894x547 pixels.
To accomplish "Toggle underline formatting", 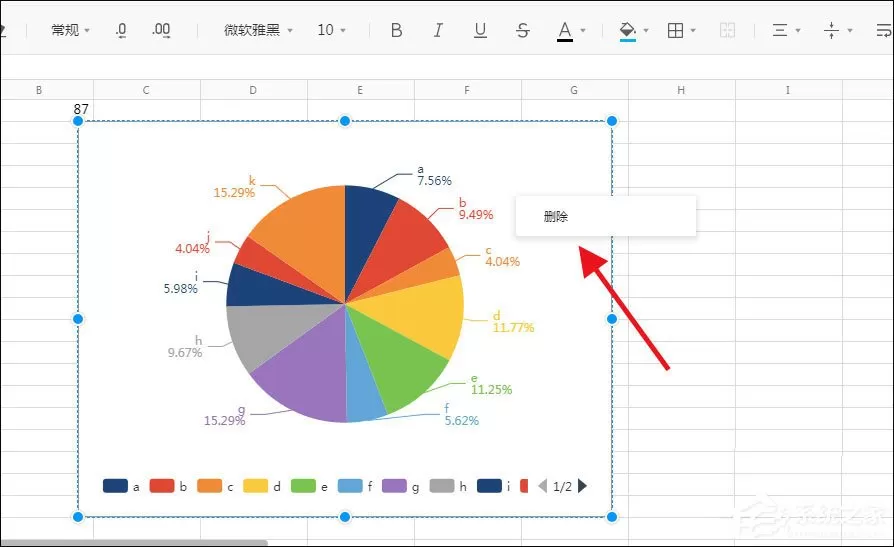I will pyautogui.click(x=480, y=30).
